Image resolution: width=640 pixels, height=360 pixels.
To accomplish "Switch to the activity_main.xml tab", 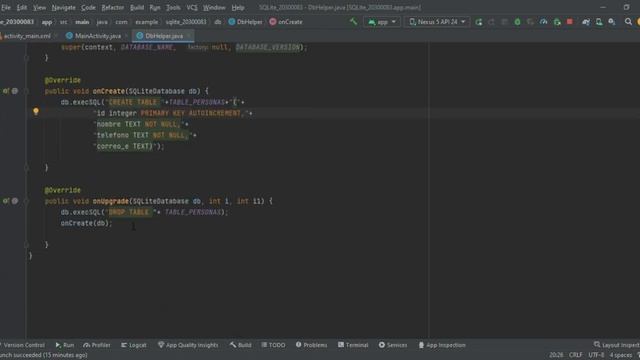I will pos(27,36).
